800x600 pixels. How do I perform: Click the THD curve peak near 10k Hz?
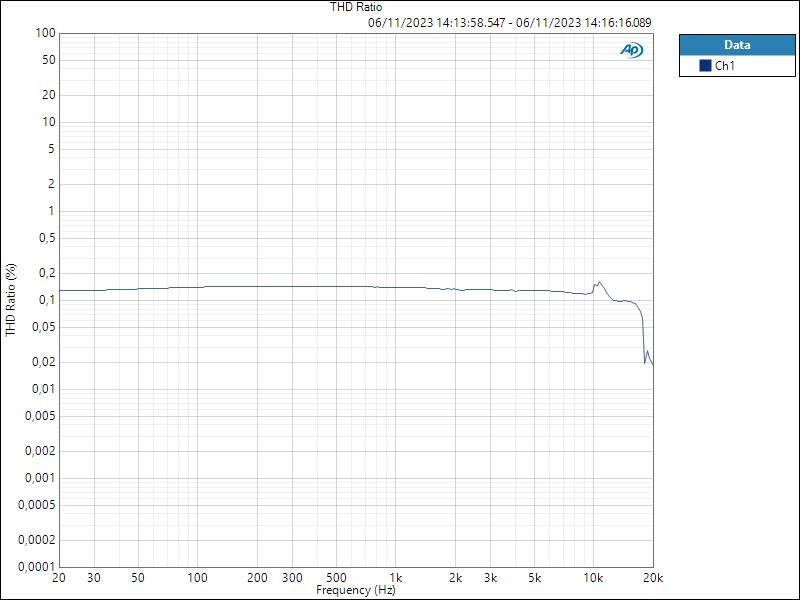pyautogui.click(x=597, y=282)
